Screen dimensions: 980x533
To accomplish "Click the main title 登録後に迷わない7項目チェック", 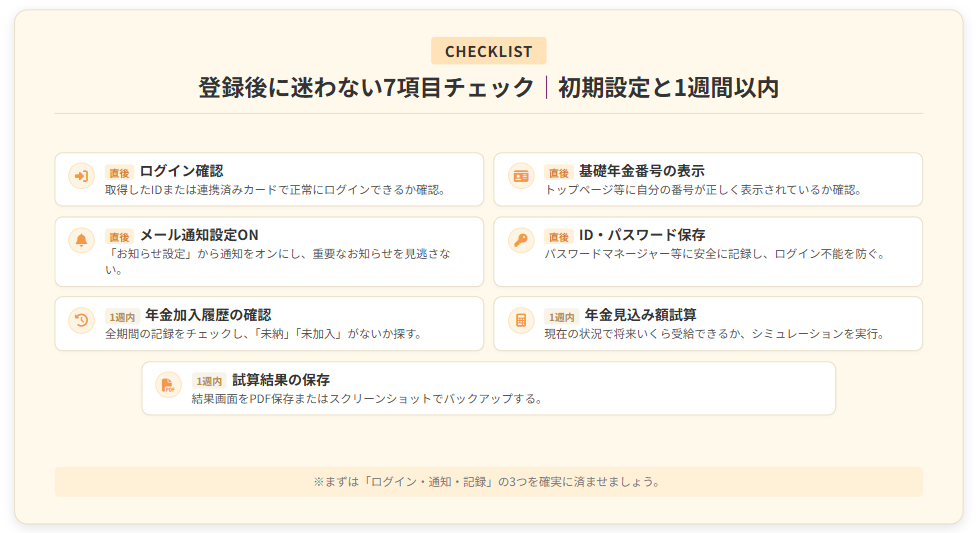I will [x=366, y=88].
